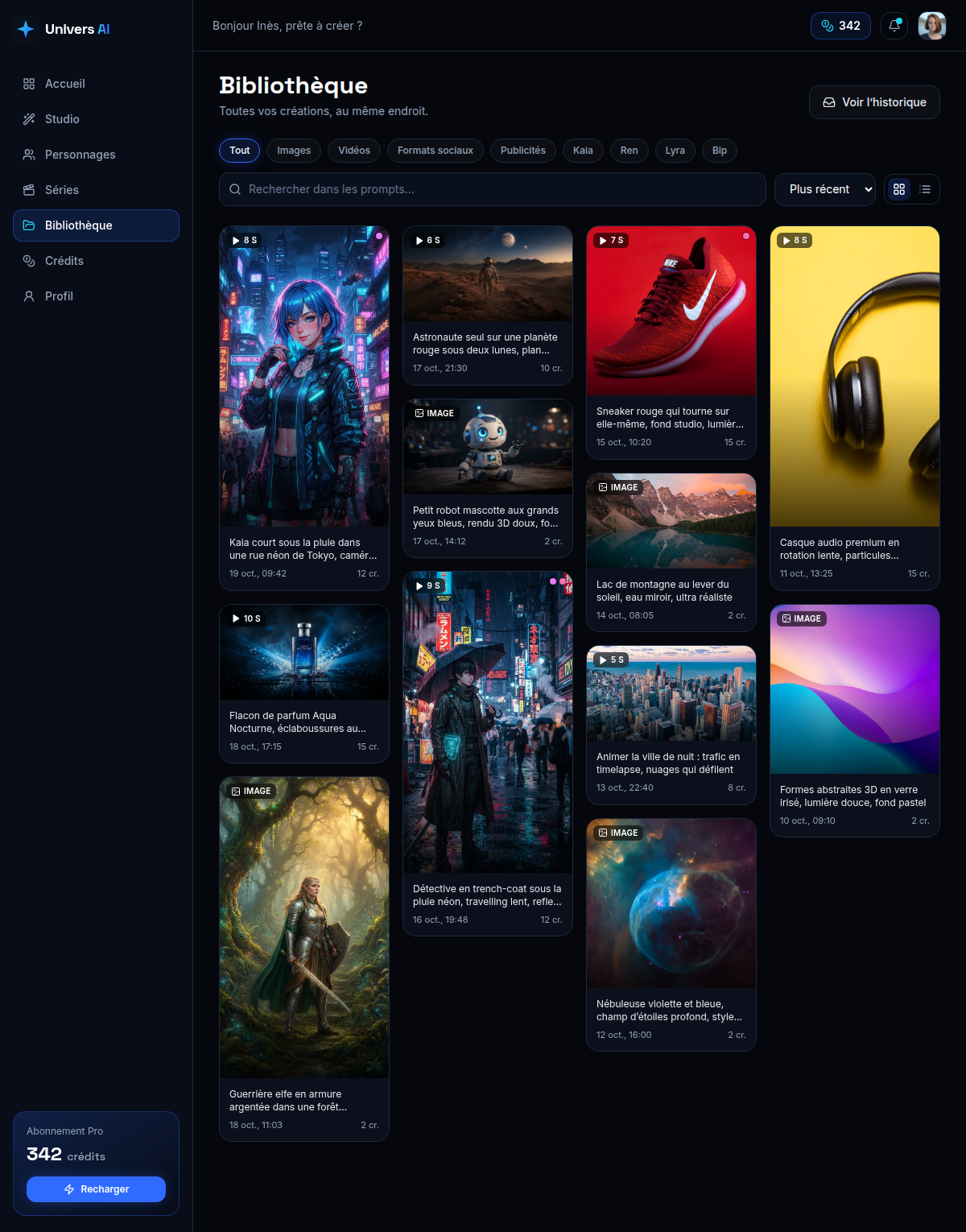The height and width of the screenshot is (1232, 966).
Task: Open the Plus récent sort dropdown
Action: [825, 189]
